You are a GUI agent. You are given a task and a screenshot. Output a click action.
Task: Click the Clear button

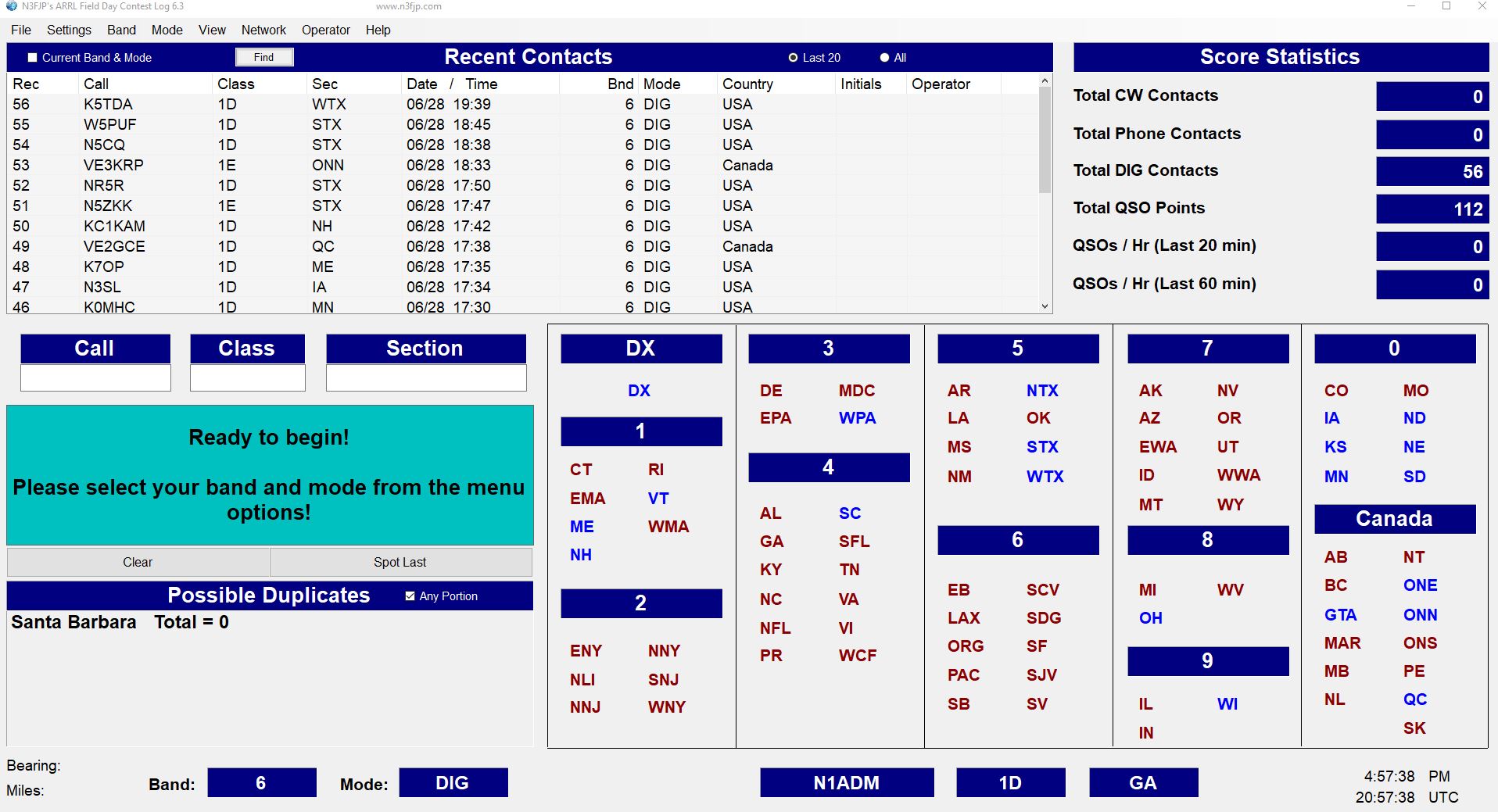coord(138,562)
